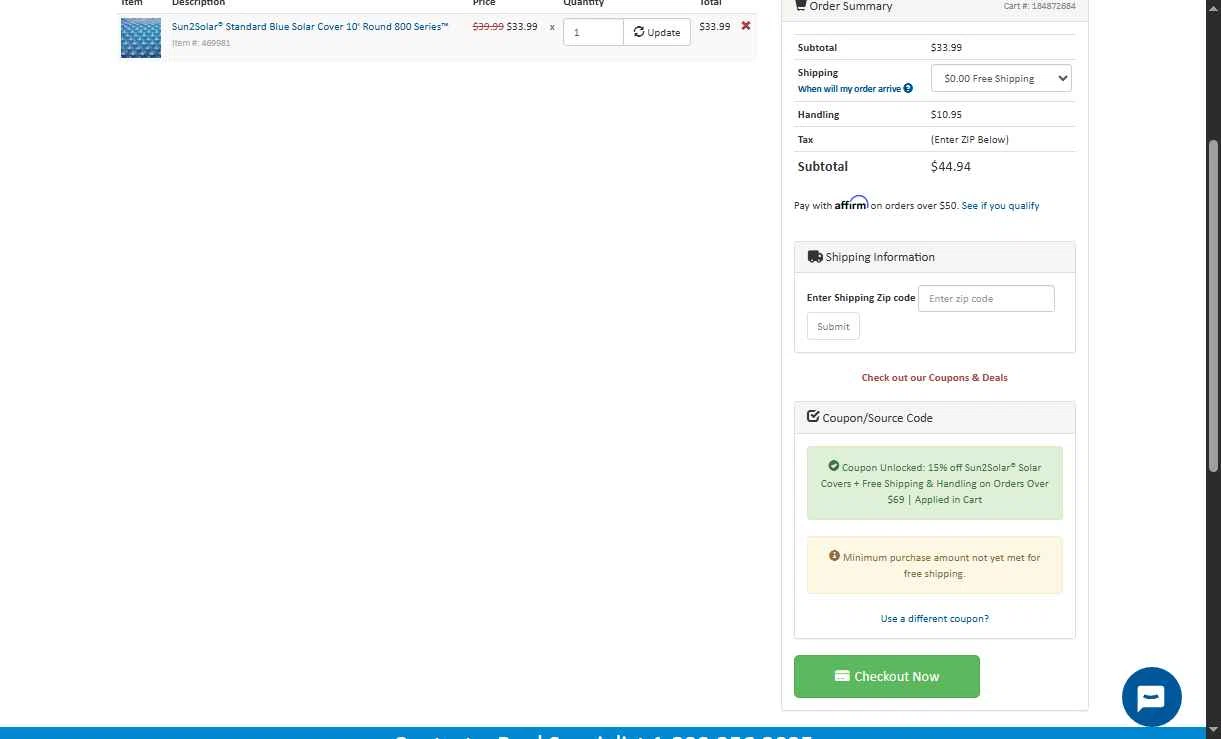Image resolution: width=1221 pixels, height=739 pixels.
Task: Click 'When will my order arrive' link
Action: [x=849, y=89]
